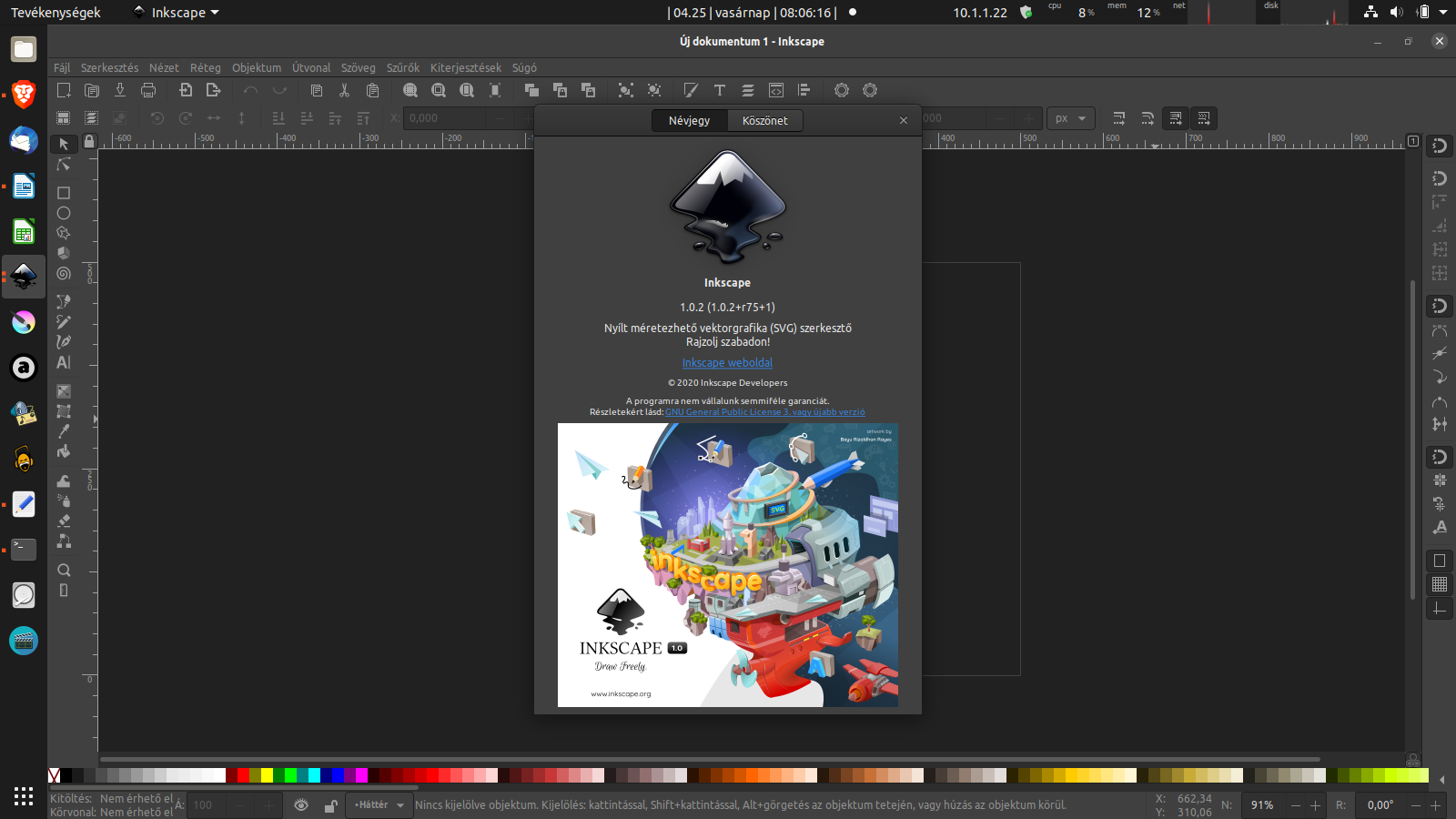Switch to the Névjegy tab
The width and height of the screenshot is (1456, 819).
690,120
